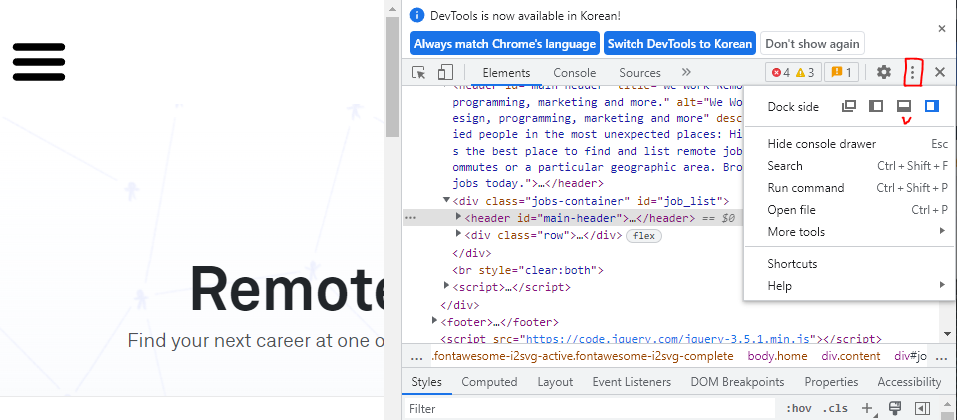Activate the inspect element picker tool

click(x=419, y=73)
